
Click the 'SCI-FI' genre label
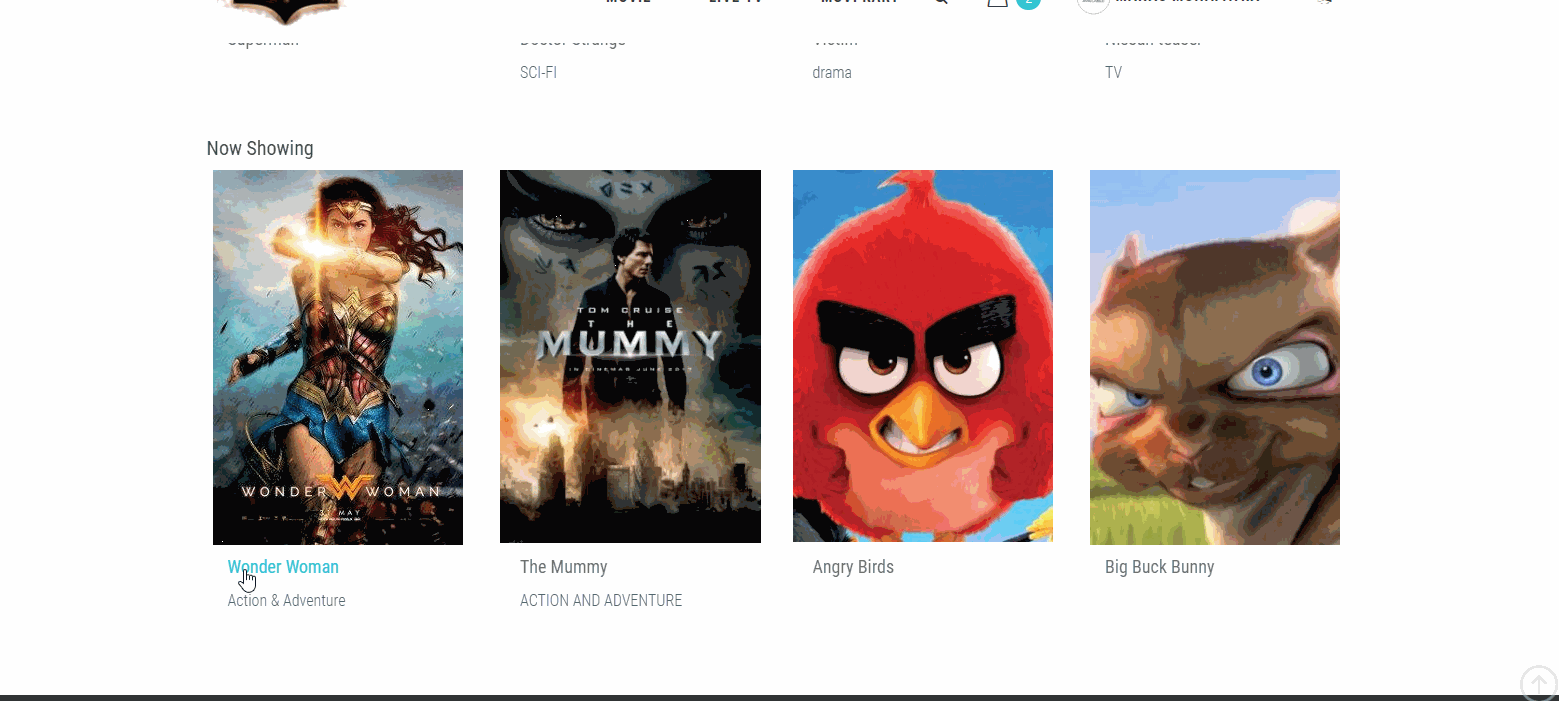(x=538, y=73)
